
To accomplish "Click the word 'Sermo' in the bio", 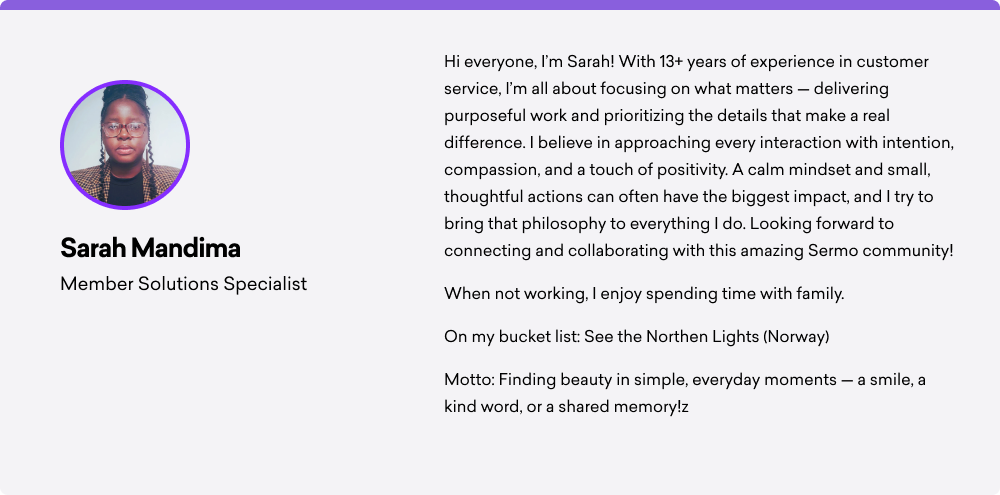I will [830, 251].
